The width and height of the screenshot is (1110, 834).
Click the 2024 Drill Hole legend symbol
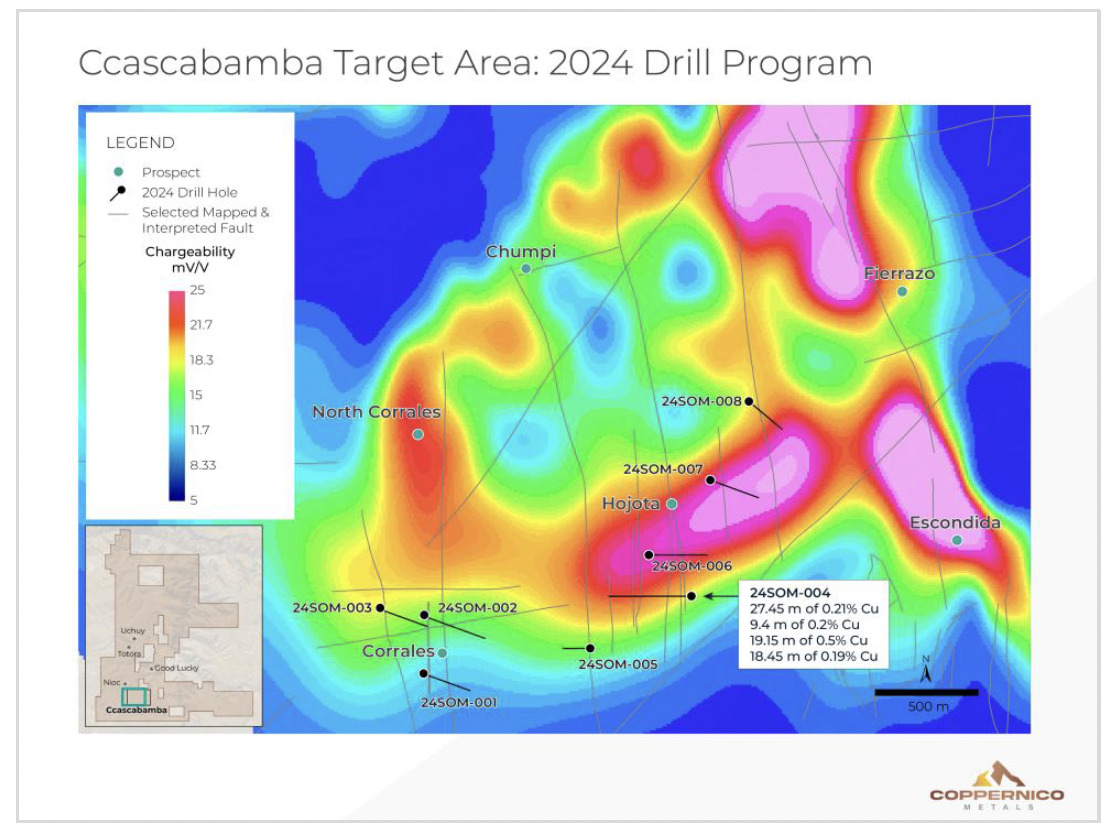[x=118, y=192]
